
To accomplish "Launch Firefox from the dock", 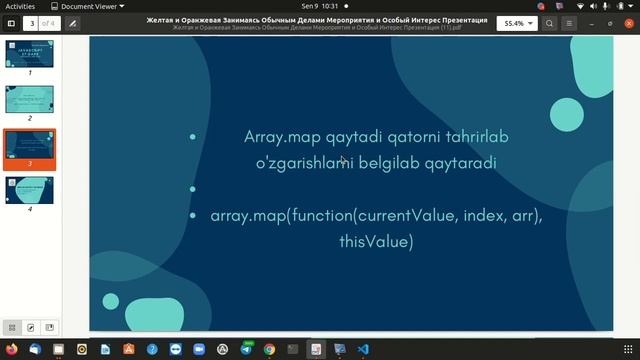I will (12, 349).
